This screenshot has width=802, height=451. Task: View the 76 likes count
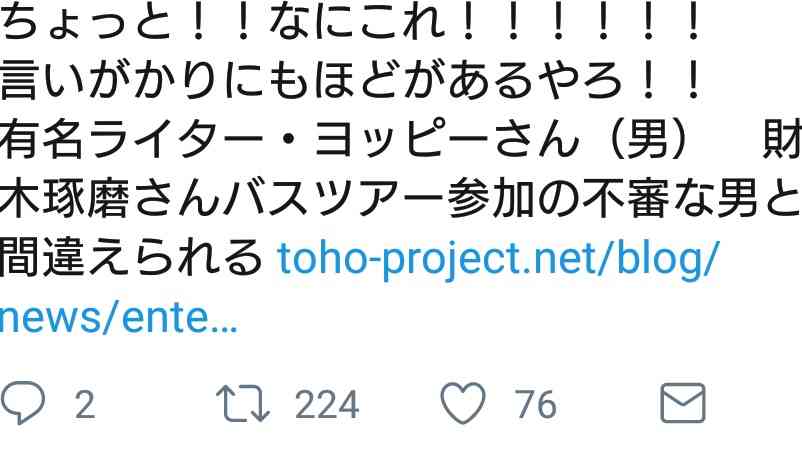click(x=536, y=404)
